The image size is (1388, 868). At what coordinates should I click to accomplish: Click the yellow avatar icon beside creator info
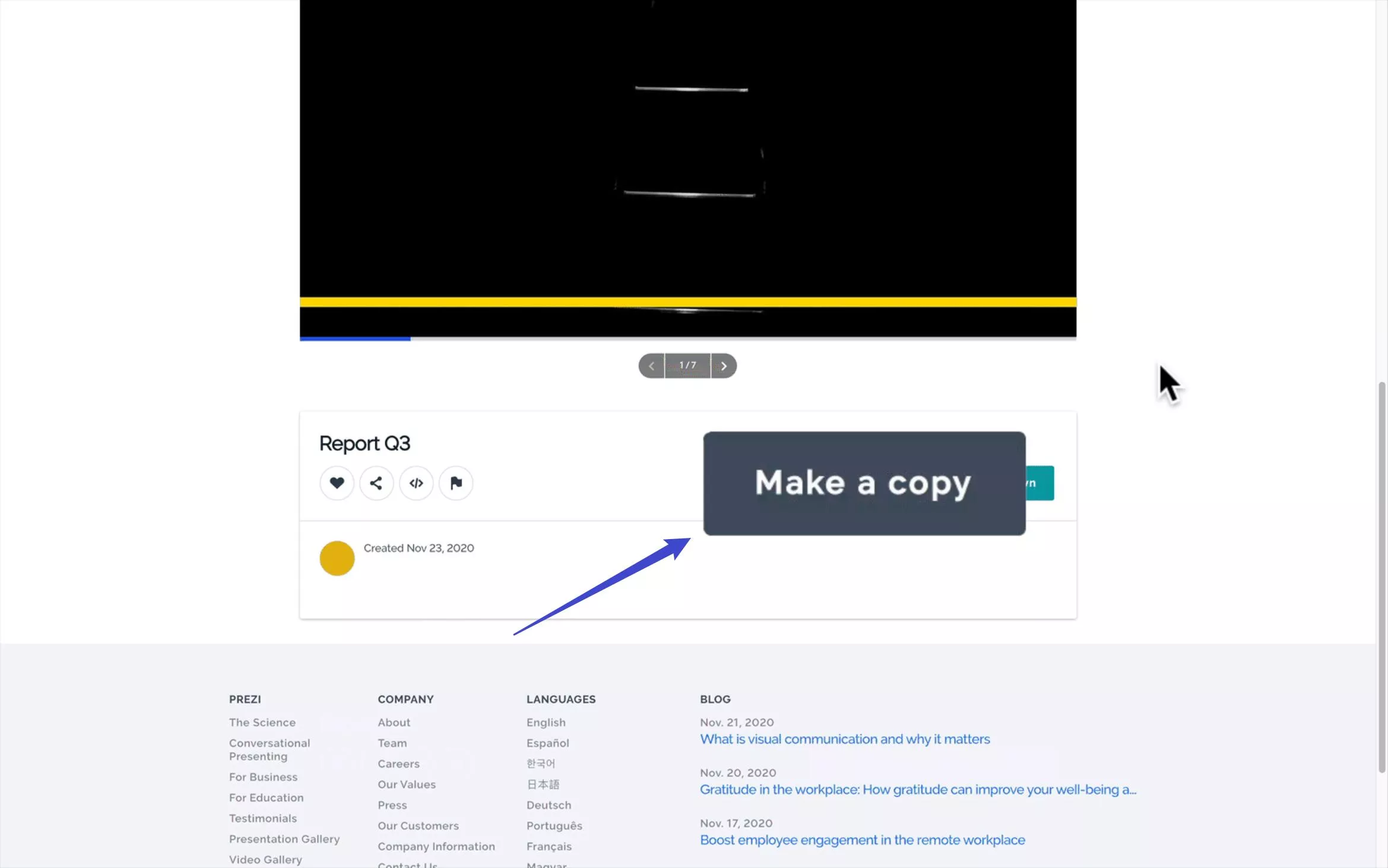(337, 557)
